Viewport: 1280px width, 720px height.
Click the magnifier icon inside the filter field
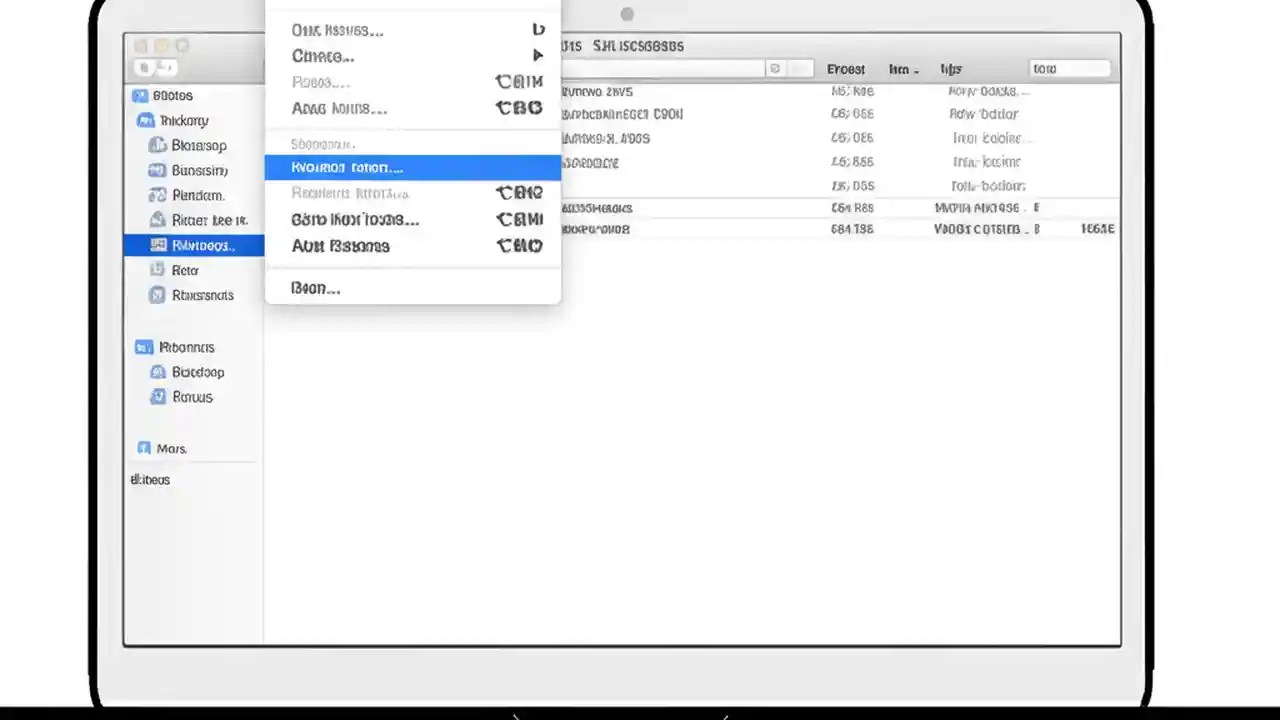[775, 68]
